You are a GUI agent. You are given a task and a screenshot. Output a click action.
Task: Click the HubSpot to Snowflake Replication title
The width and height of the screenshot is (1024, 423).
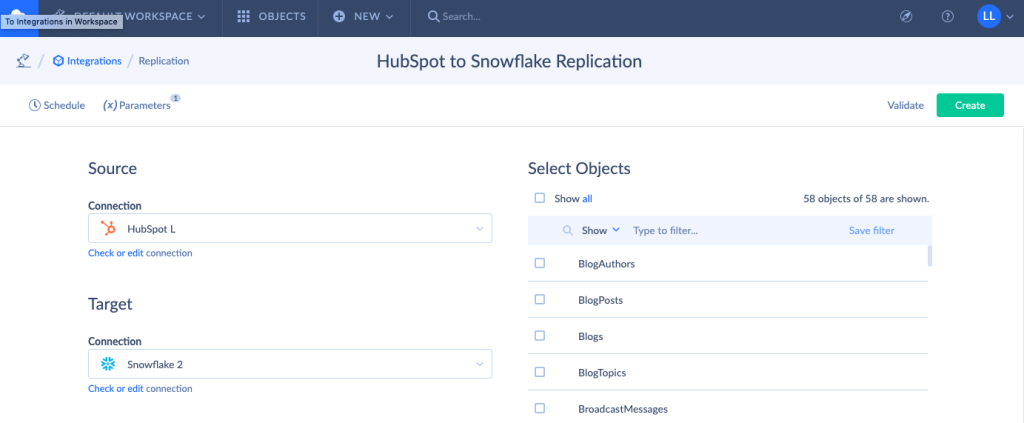509,61
